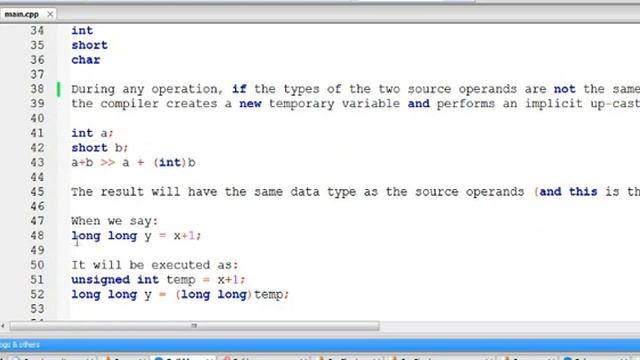Click in the expression 'a+b >> a + (int)b'

(133, 162)
